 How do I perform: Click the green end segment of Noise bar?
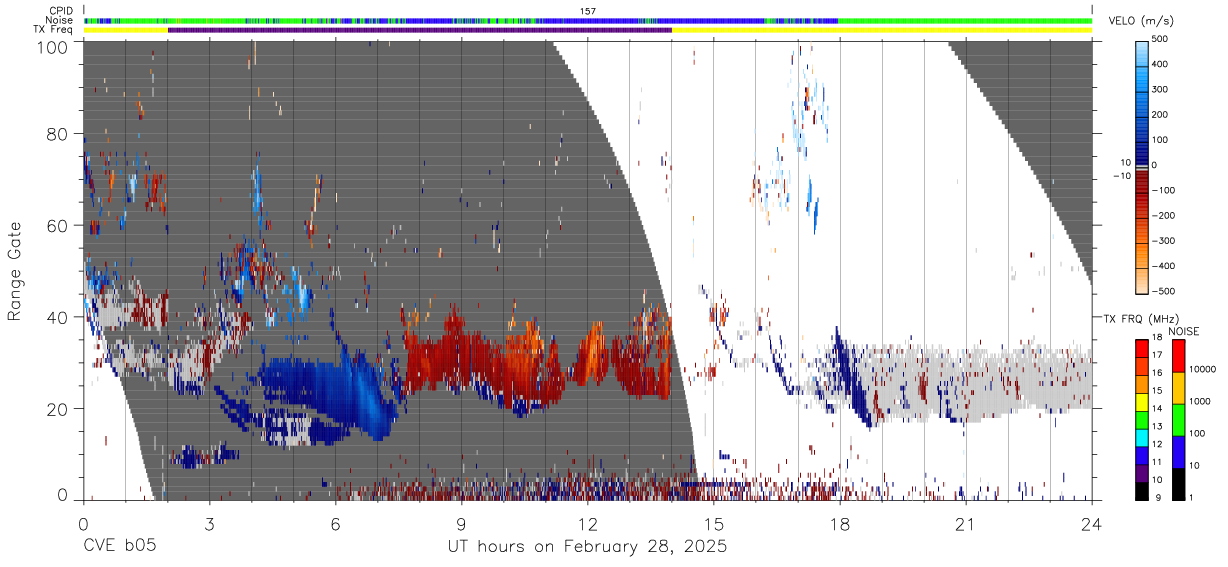[965, 20]
